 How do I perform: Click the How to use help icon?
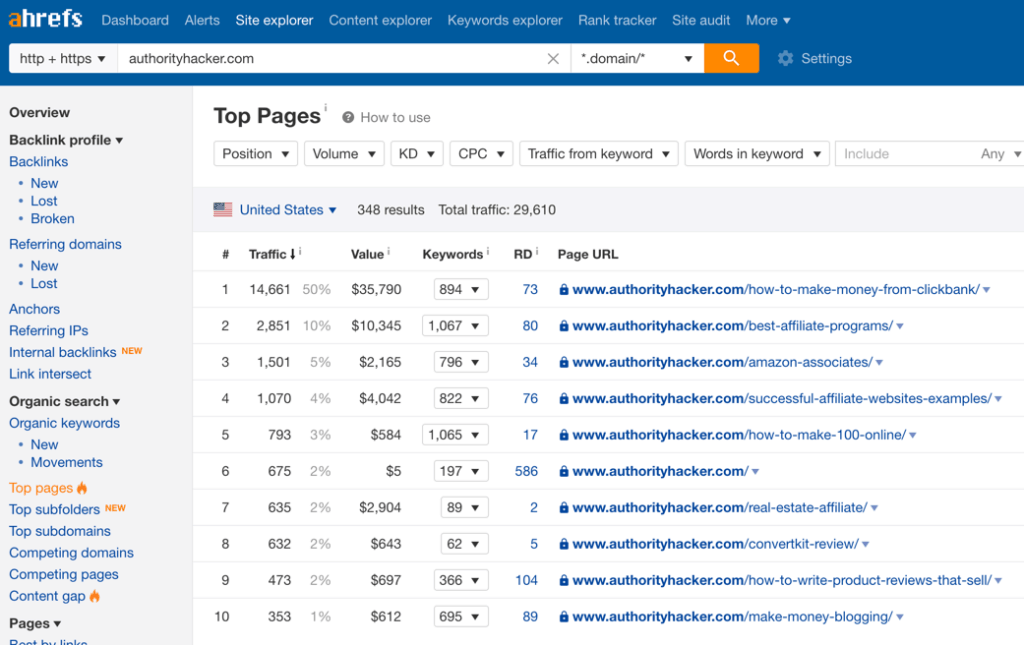point(348,117)
